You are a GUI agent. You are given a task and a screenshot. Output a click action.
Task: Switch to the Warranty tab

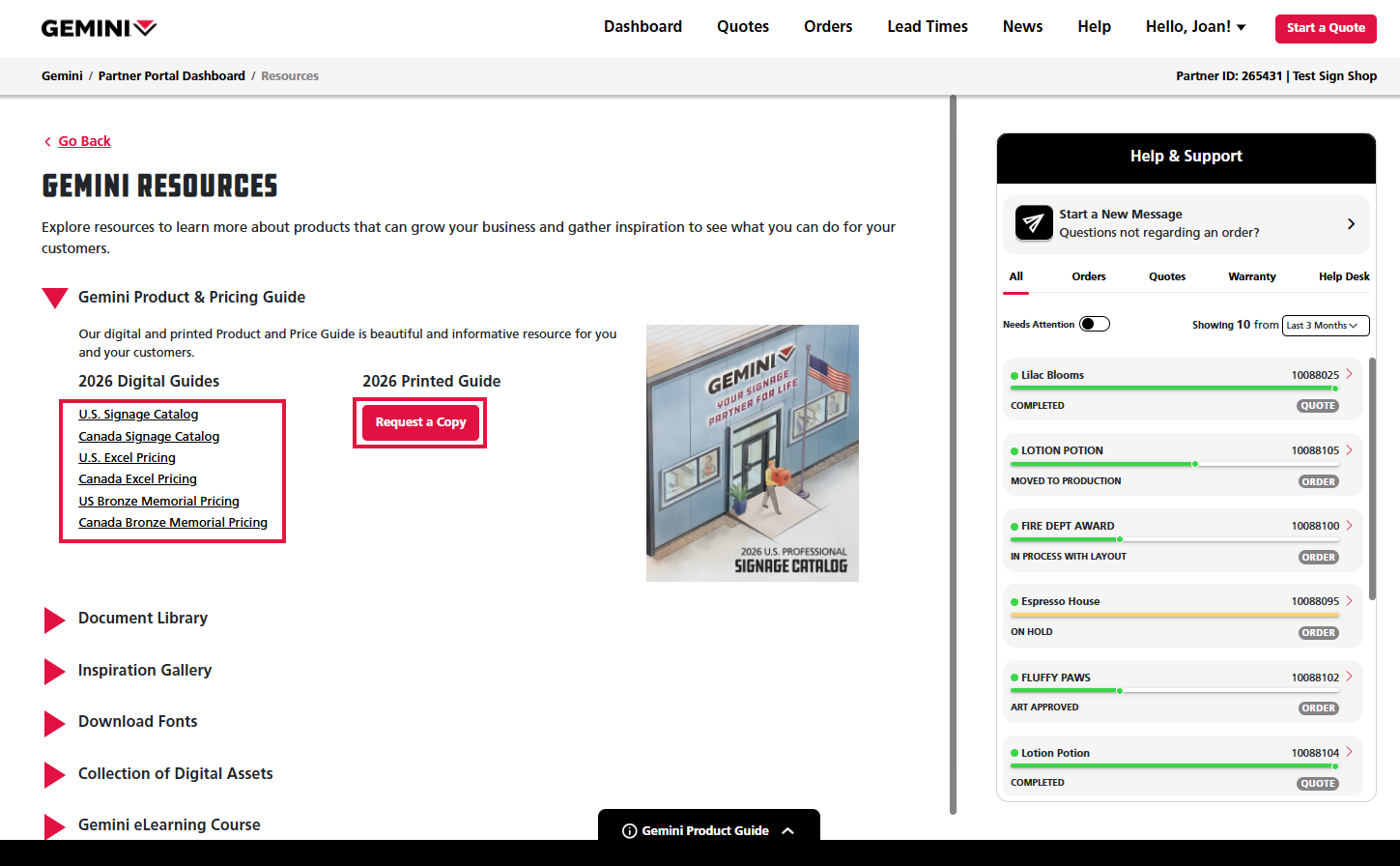1251,276
